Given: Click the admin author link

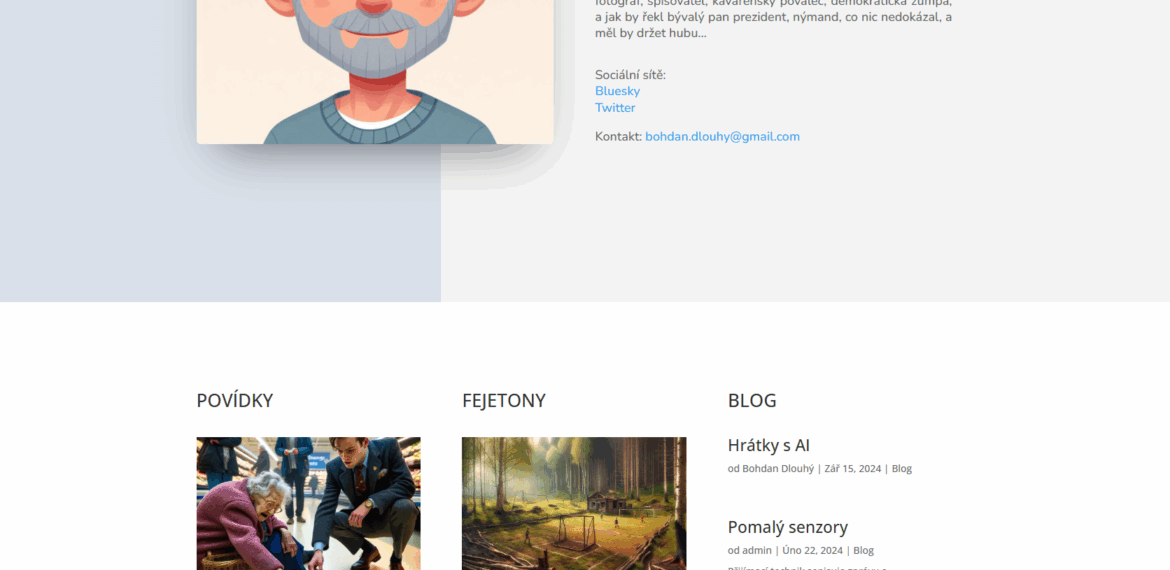Looking at the screenshot, I should [x=757, y=551].
